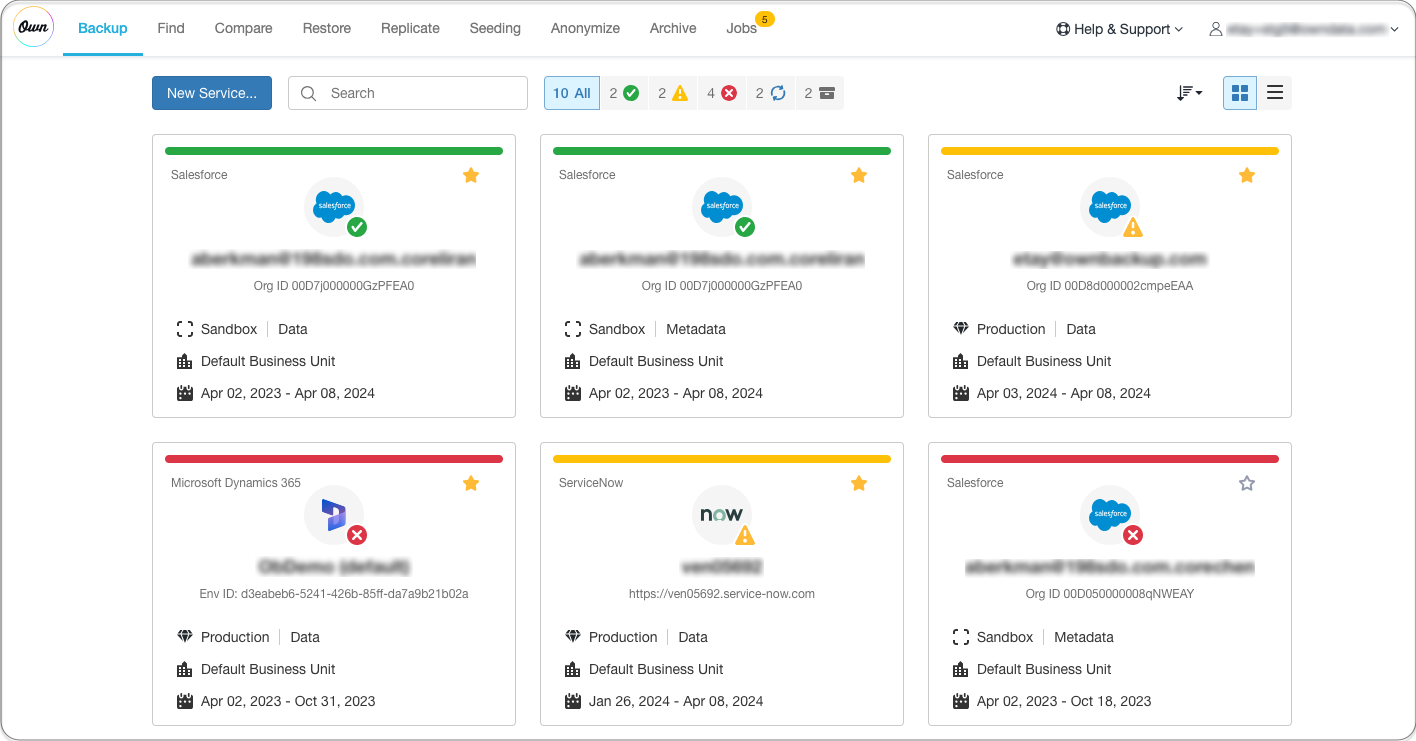This screenshot has width=1416, height=741.
Task: Open the Anonymize tab
Action: [x=585, y=28]
